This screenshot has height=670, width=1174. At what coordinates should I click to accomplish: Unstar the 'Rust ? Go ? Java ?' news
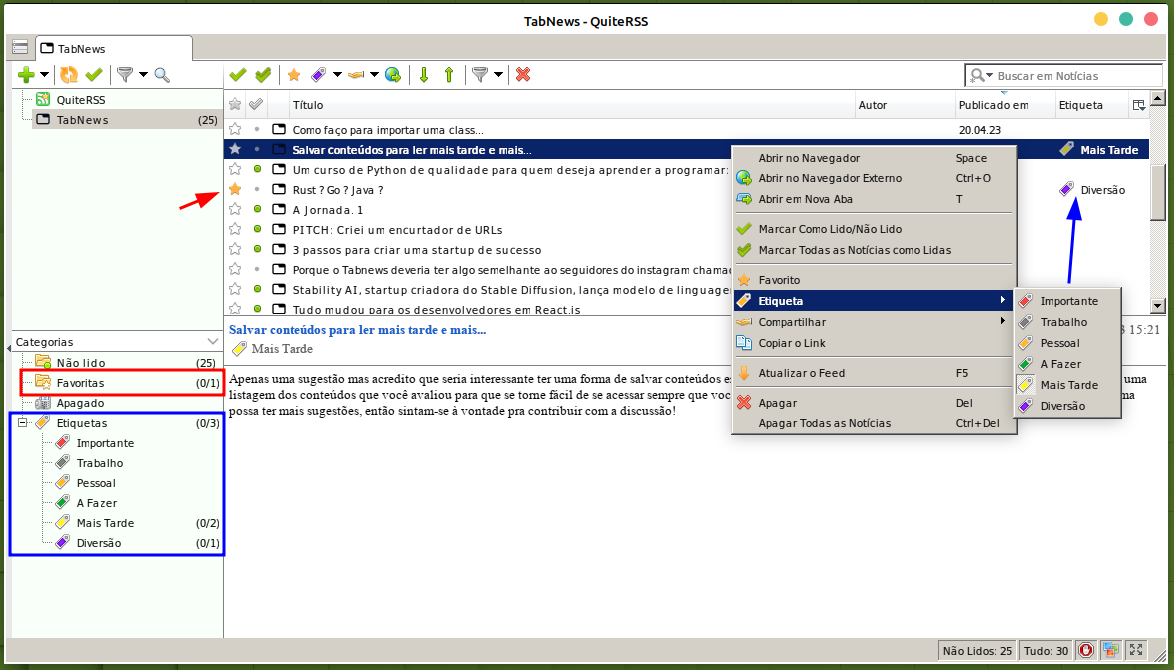(235, 189)
